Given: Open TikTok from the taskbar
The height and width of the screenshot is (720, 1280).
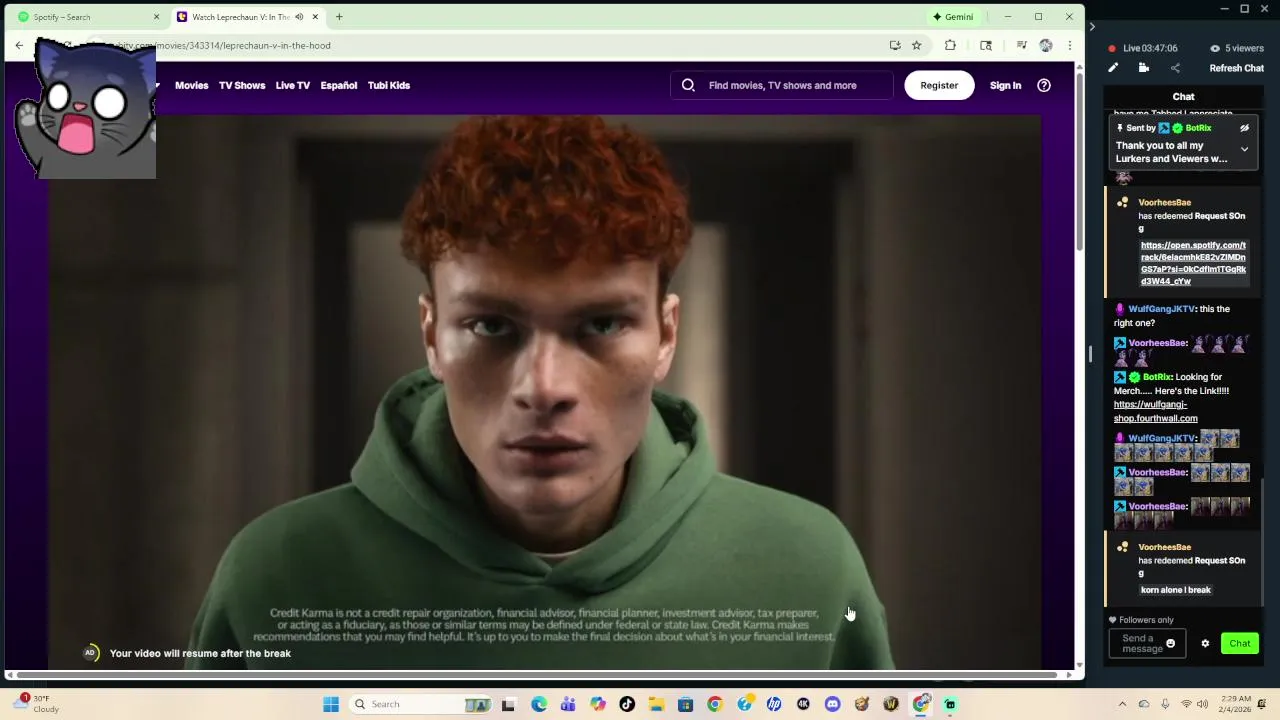Looking at the screenshot, I should pos(627,704).
